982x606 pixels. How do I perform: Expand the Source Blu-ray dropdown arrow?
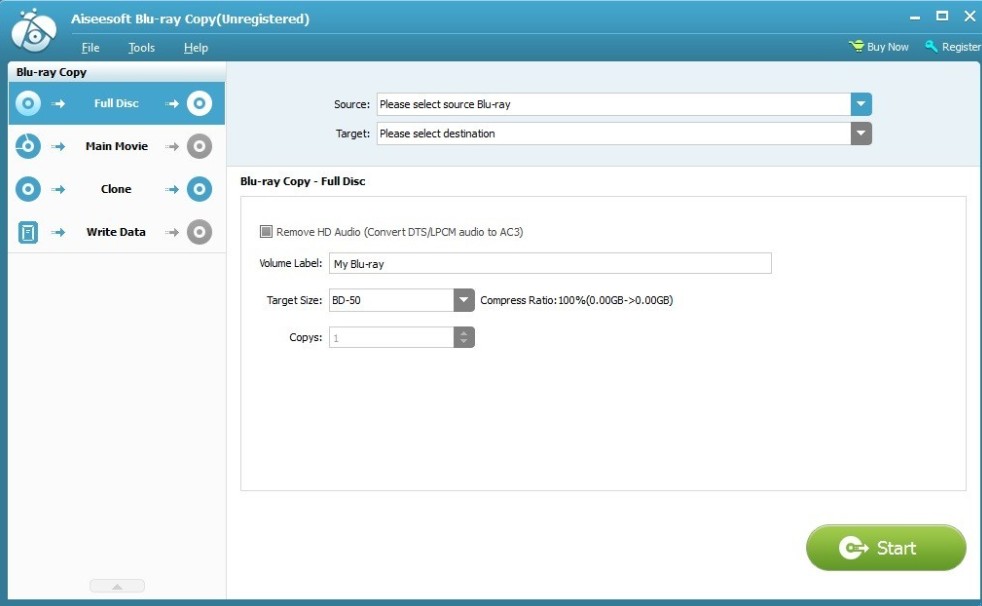(861, 104)
